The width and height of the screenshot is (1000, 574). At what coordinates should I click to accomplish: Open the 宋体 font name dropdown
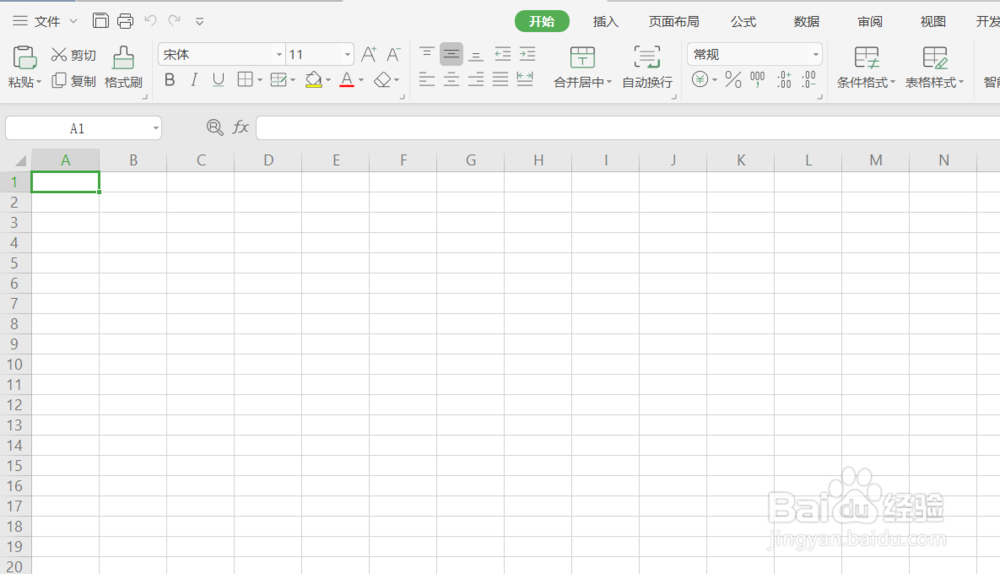point(279,55)
